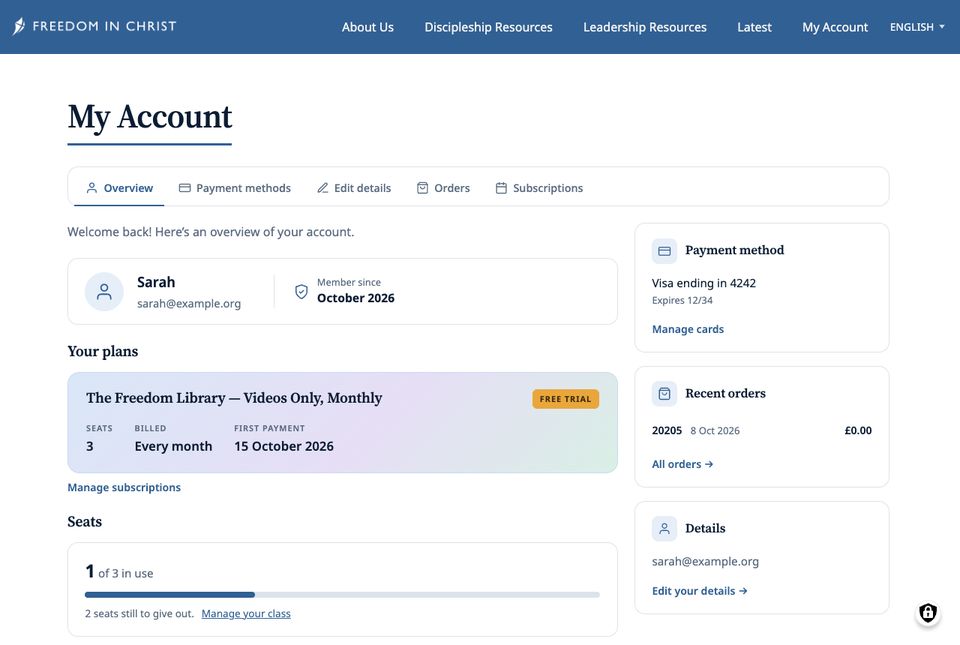Click The Freedom Library plan card title
Image resolution: width=960 pixels, height=645 pixels.
coord(234,398)
